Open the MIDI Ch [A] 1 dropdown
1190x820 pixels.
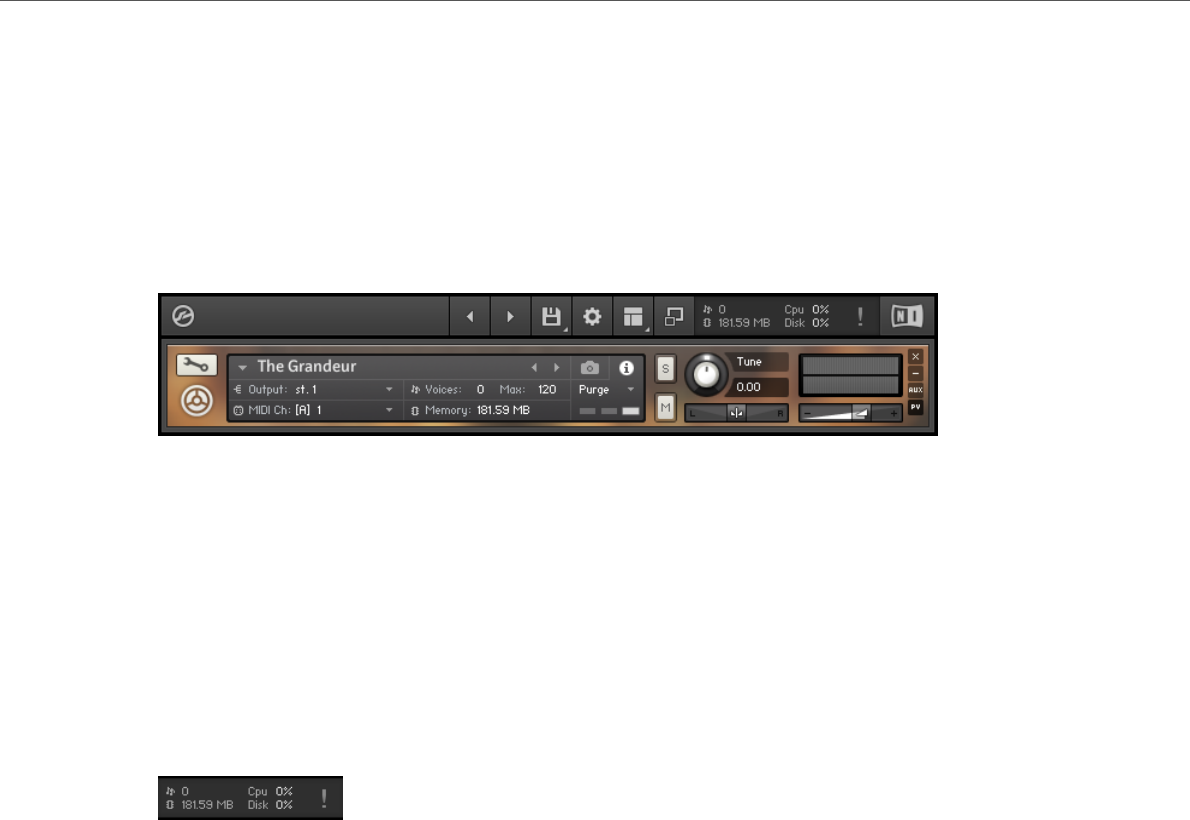(313, 410)
